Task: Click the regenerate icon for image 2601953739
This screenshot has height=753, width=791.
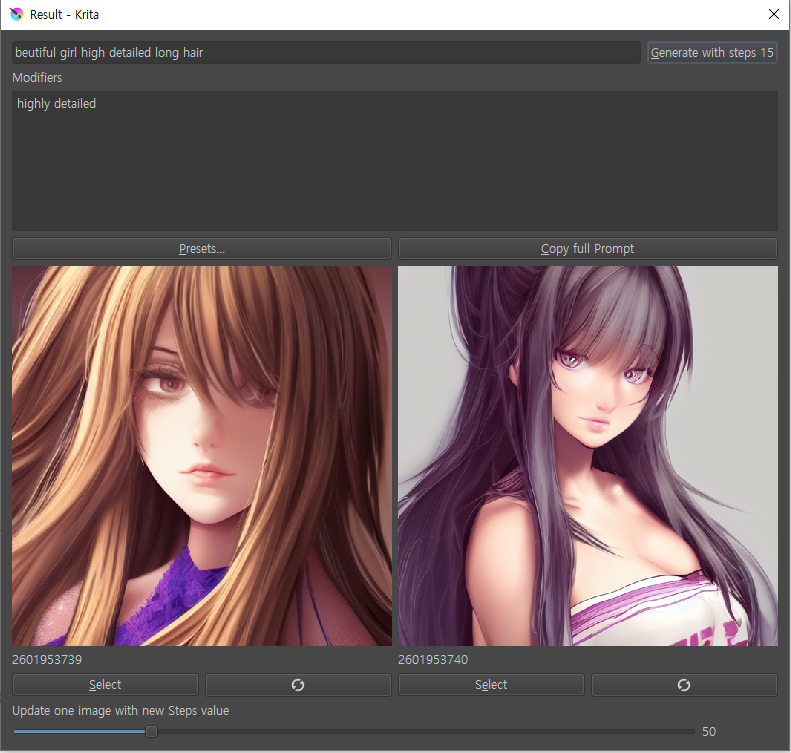Action: click(x=298, y=684)
